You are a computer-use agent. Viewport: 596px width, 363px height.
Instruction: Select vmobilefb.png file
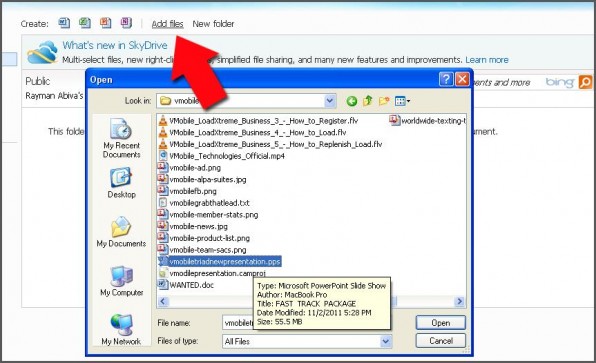tap(187, 191)
